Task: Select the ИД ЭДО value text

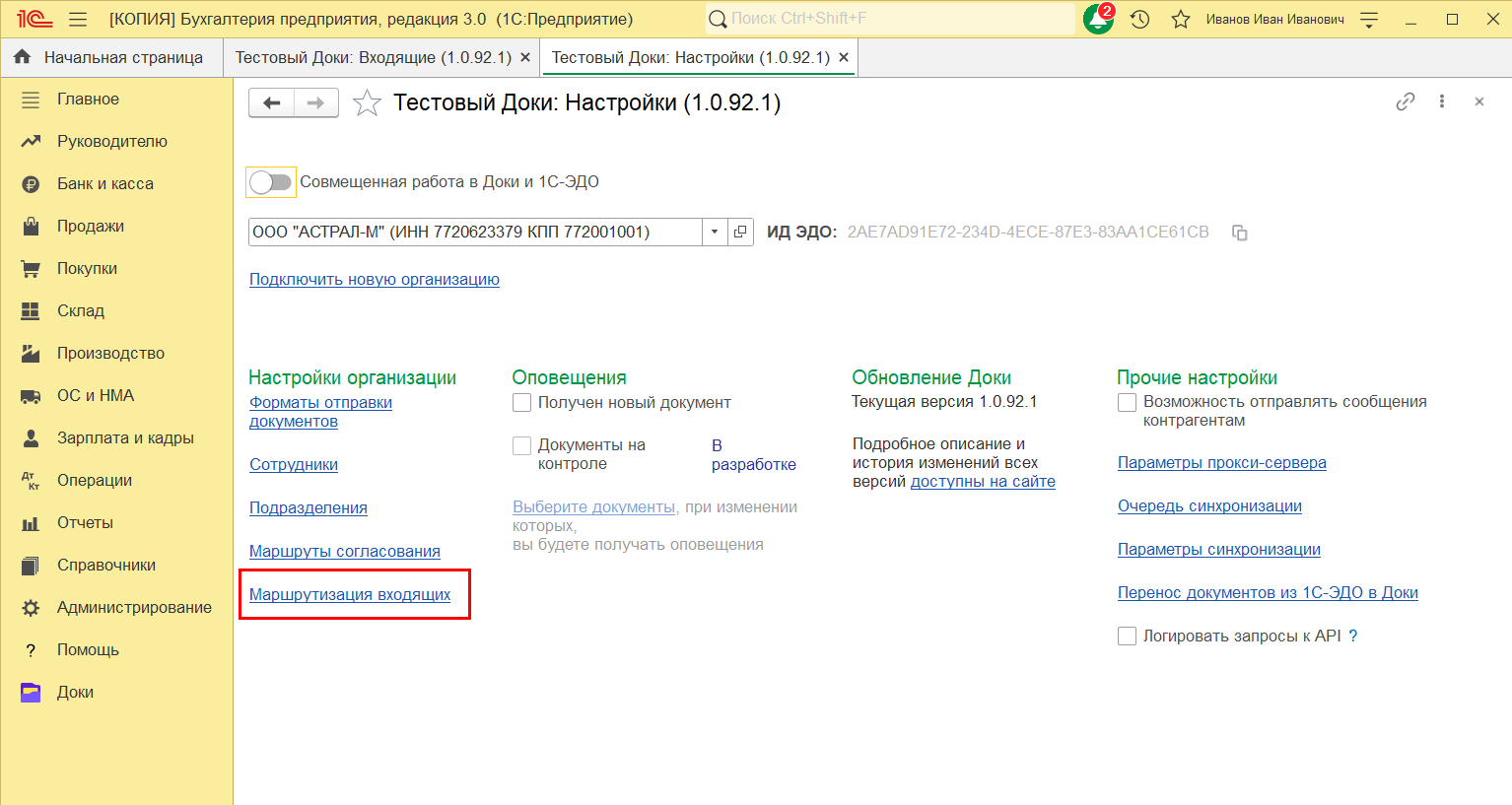Action: pos(1028,233)
